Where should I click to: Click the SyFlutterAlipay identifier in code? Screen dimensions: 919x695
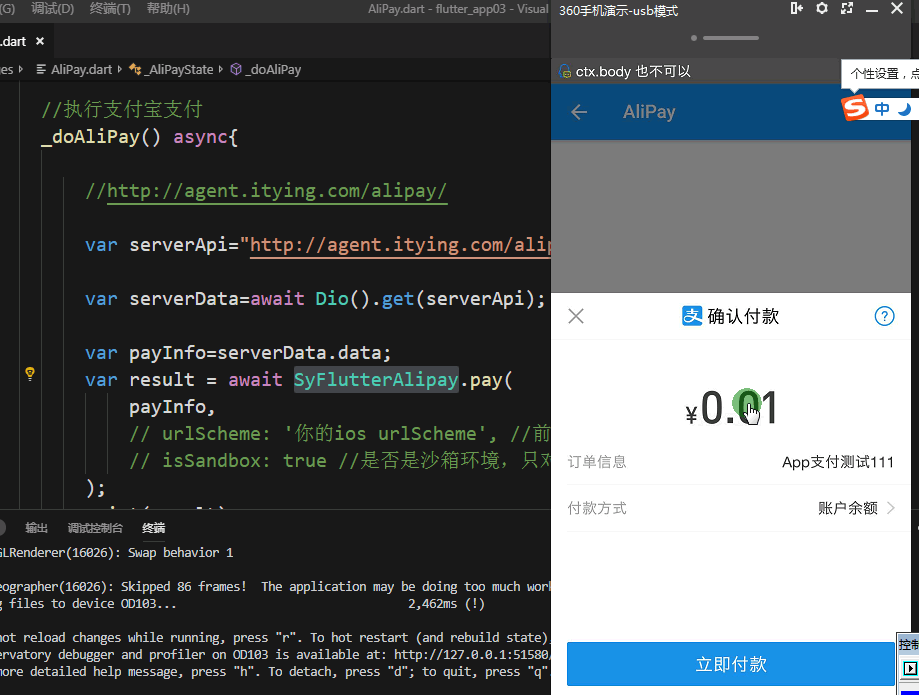(376, 380)
